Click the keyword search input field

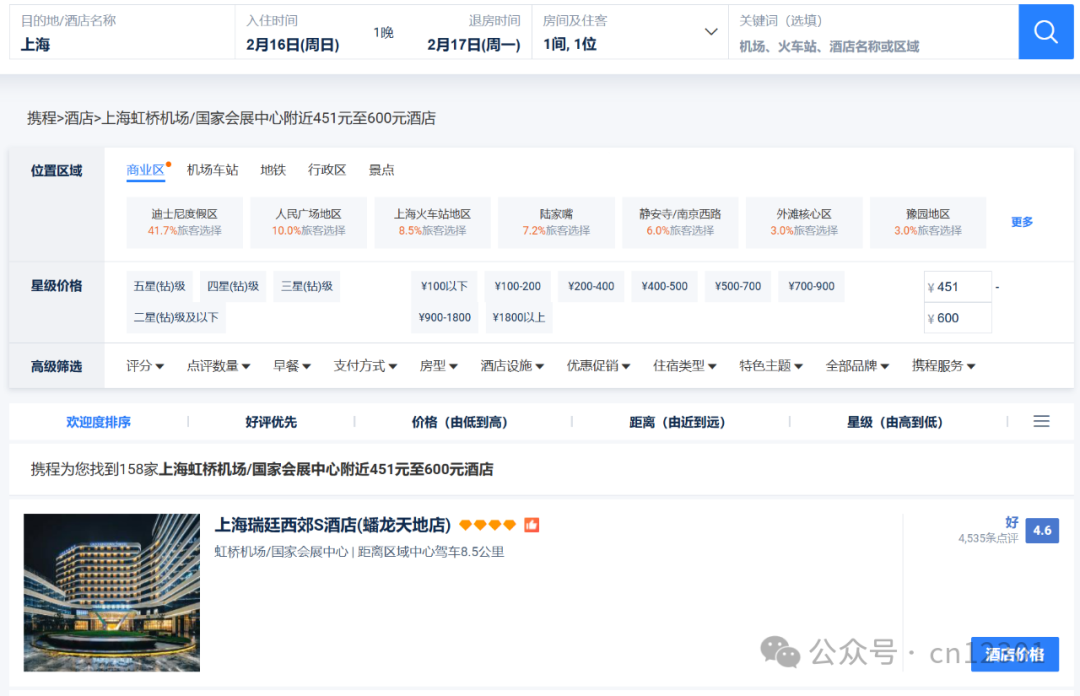coord(873,32)
